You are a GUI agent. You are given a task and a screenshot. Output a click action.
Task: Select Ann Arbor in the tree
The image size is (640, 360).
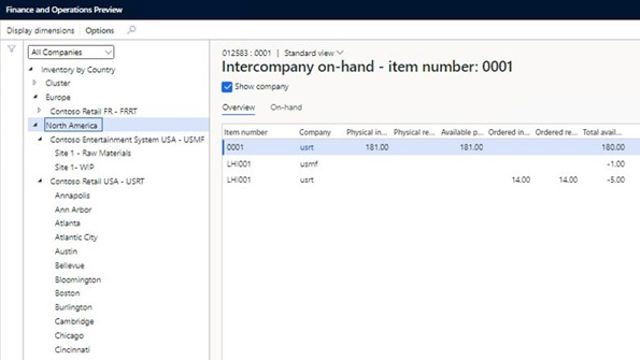(73, 209)
